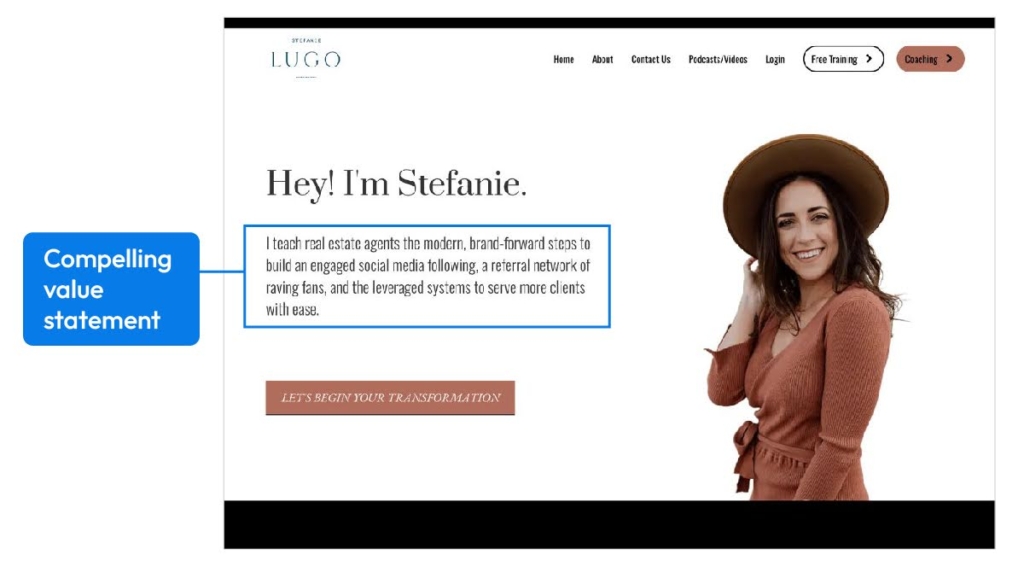Click the Hey! I'm Stefanie heading

[396, 183]
